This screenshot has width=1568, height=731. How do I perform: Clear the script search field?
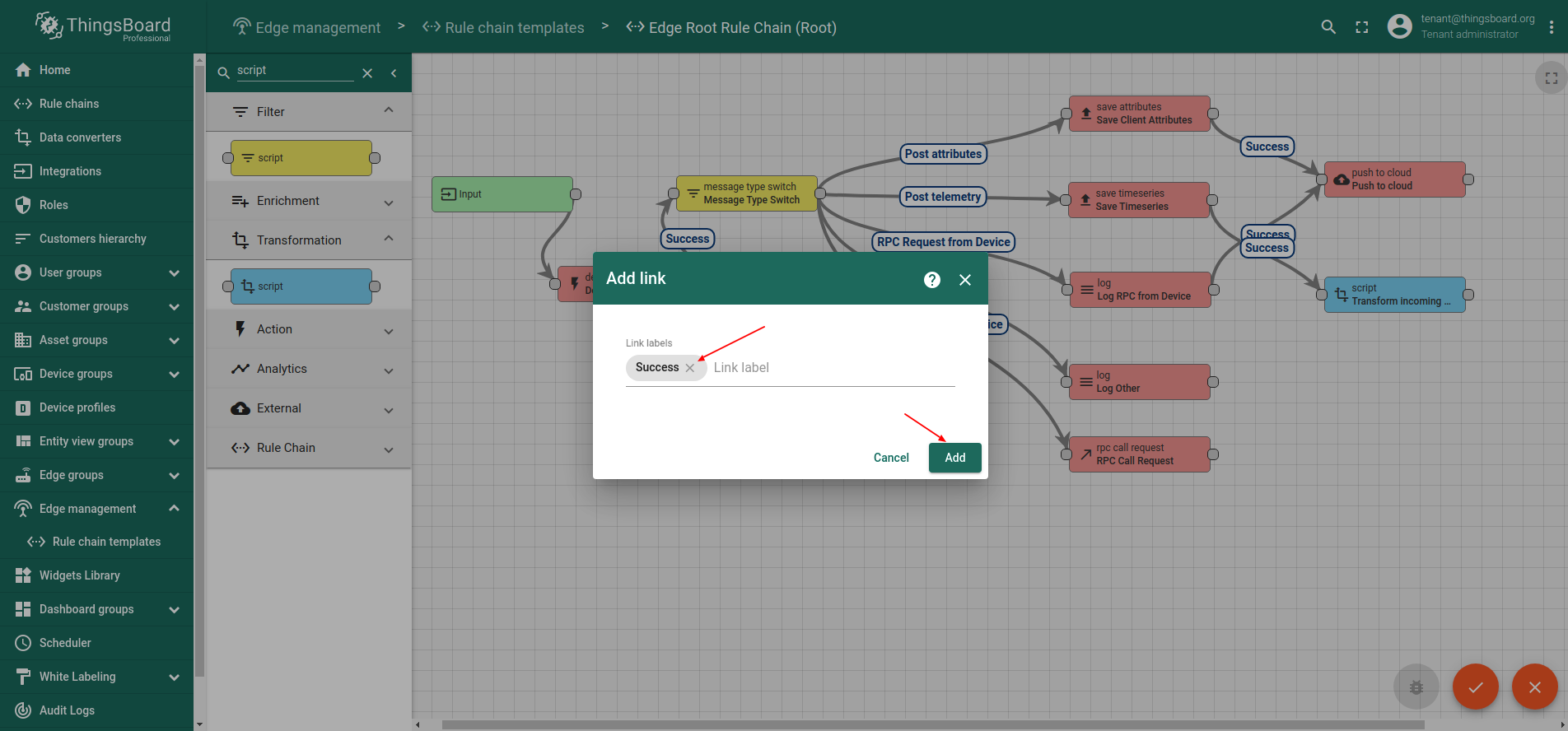367,73
